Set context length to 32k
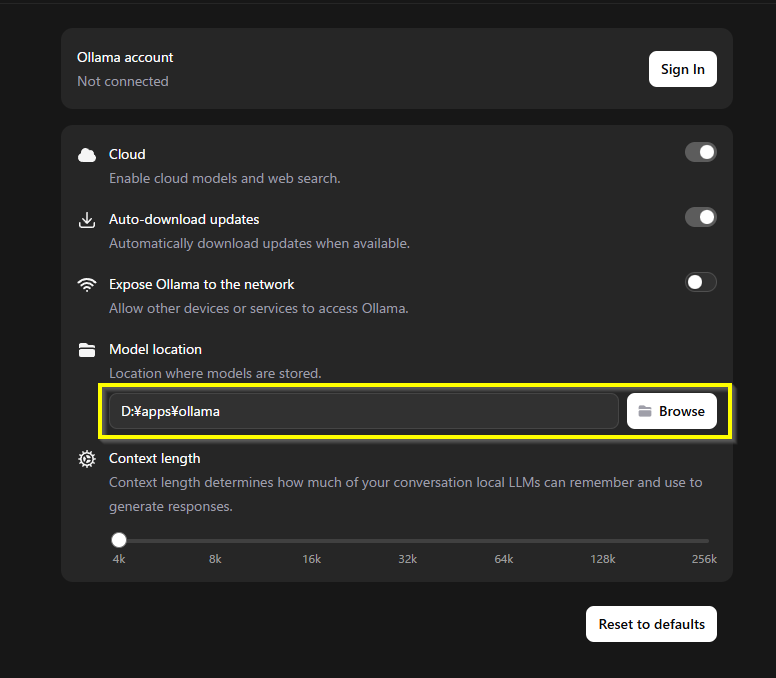 [x=408, y=541]
